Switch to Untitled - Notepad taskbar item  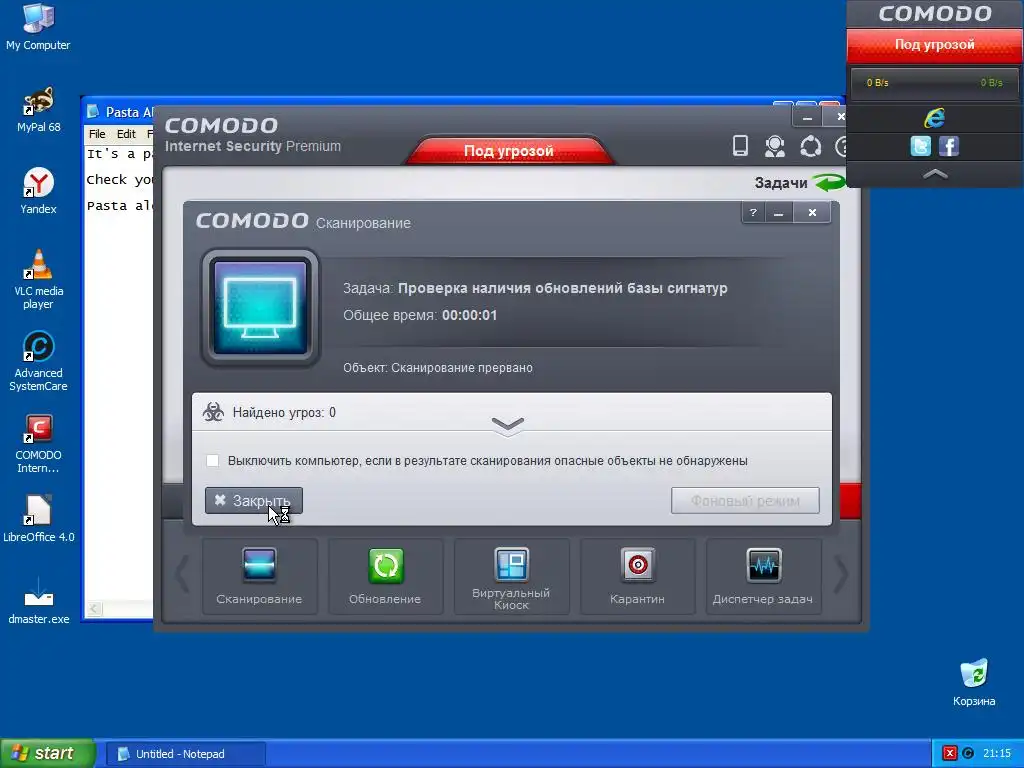point(185,754)
